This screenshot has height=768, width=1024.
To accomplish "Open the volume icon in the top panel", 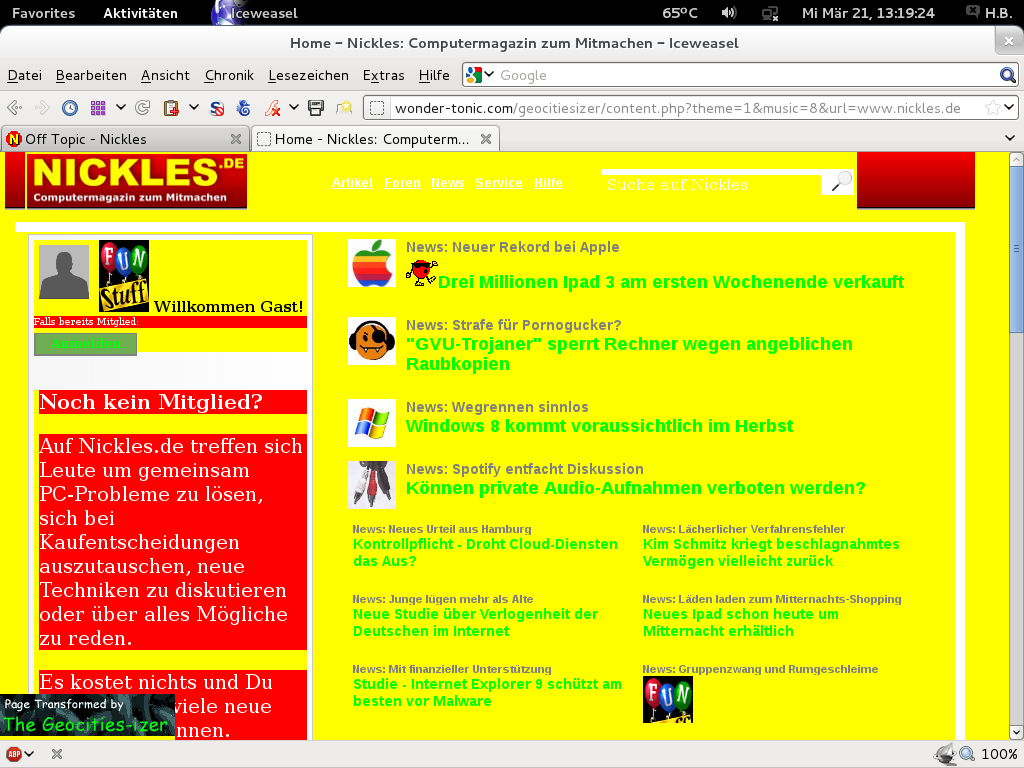I will pos(729,13).
